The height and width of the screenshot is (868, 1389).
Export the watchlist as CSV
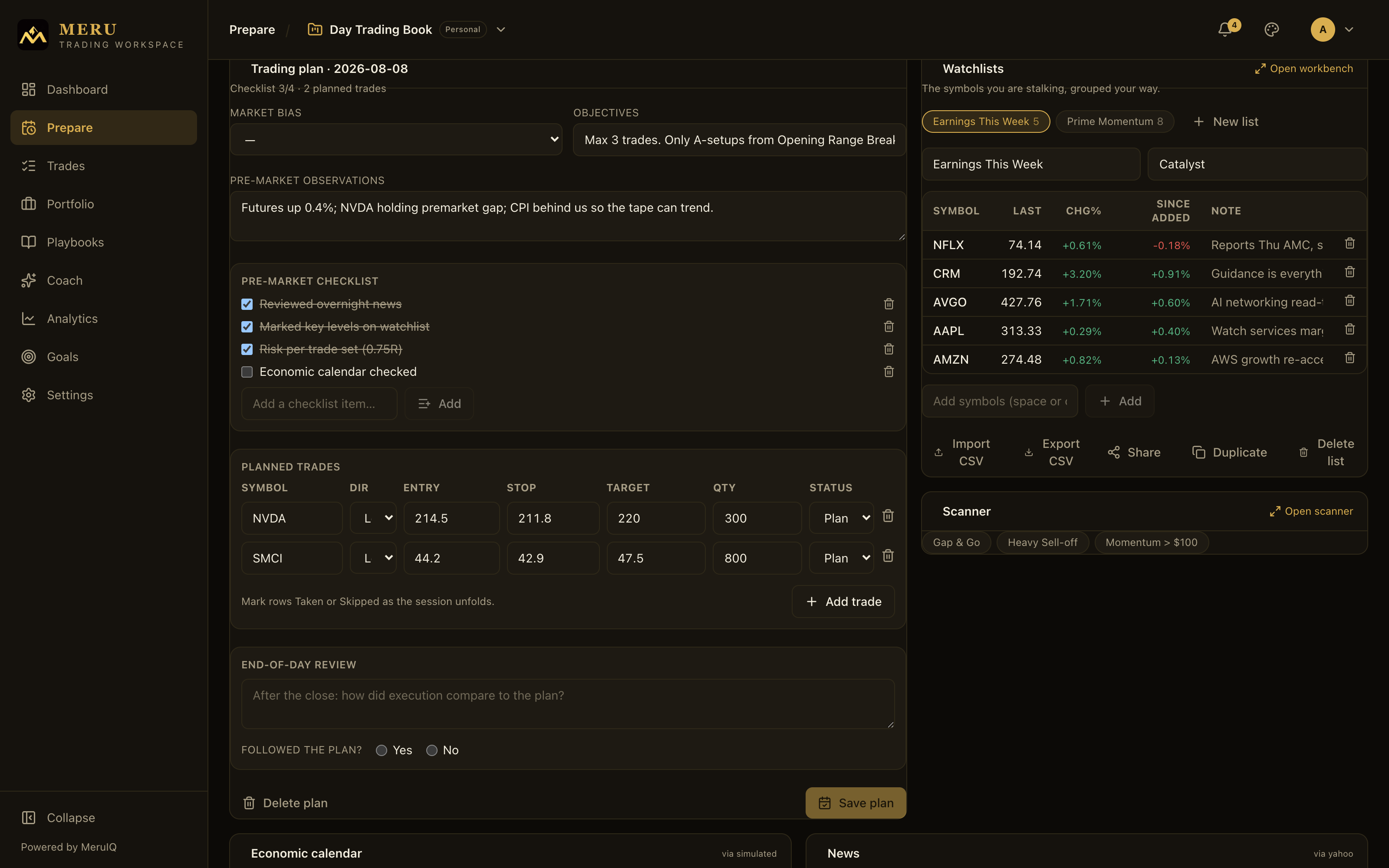click(1052, 452)
